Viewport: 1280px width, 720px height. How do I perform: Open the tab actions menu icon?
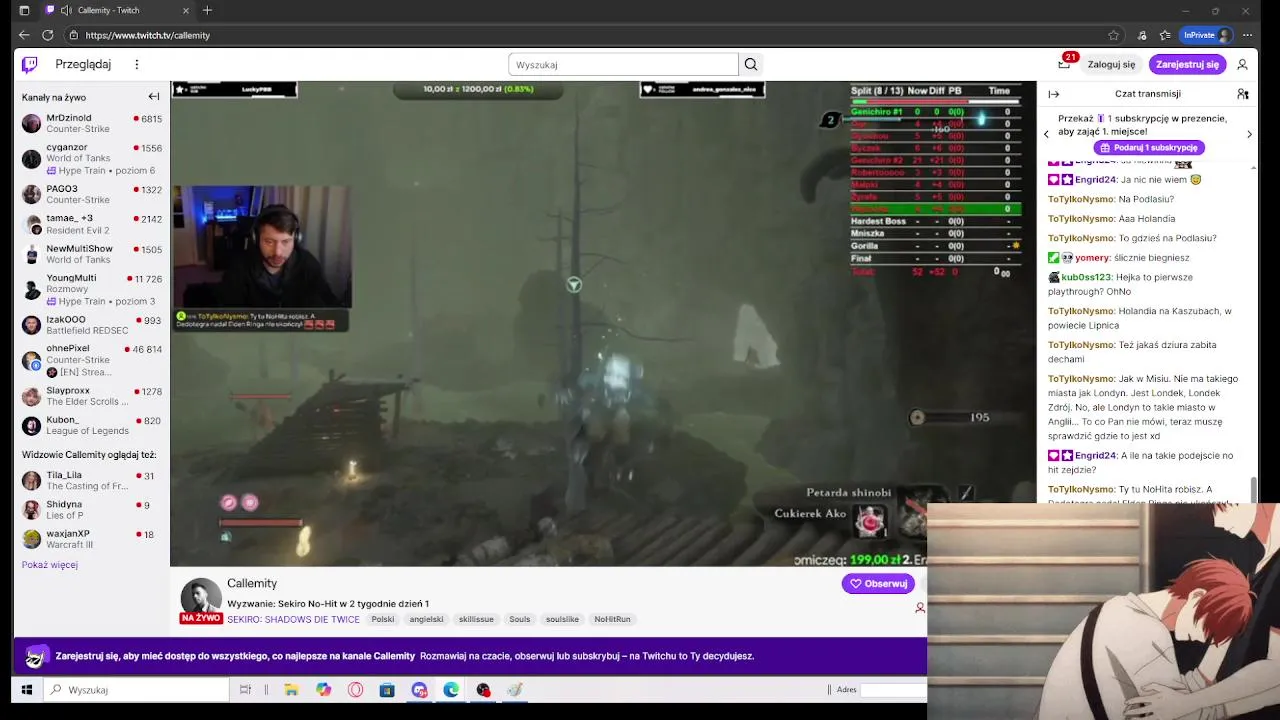tap(24, 10)
